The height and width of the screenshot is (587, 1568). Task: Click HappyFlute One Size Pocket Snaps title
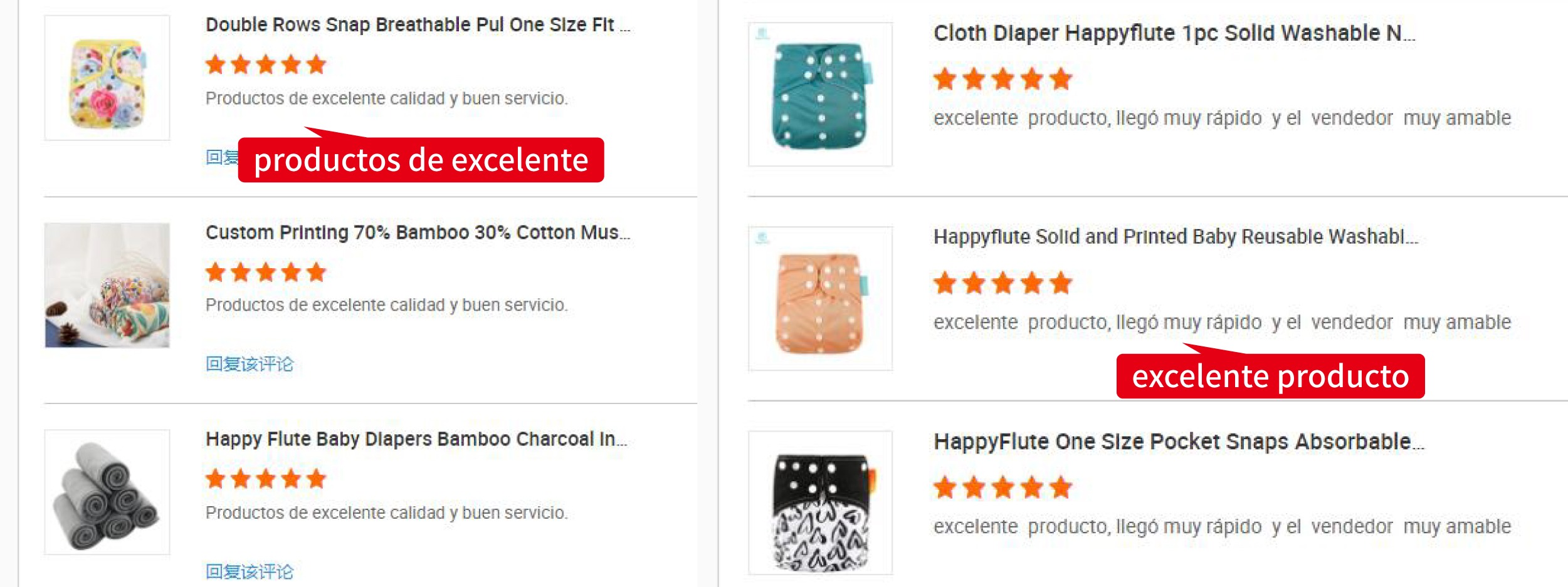1179,442
